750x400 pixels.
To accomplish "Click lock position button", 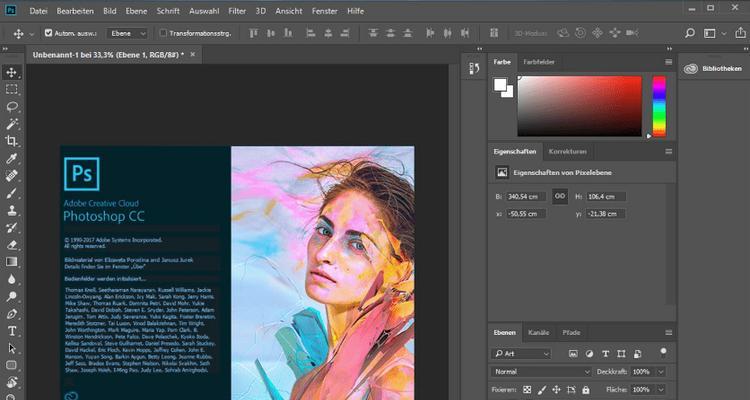I will (556, 389).
